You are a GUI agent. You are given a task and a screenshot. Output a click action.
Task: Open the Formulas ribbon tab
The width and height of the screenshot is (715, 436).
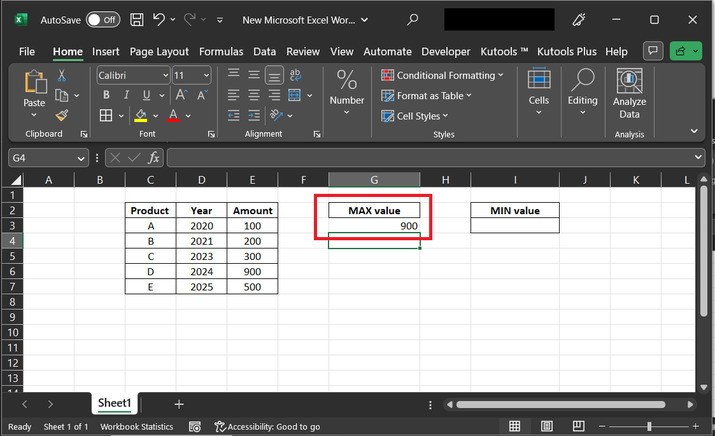pos(221,51)
